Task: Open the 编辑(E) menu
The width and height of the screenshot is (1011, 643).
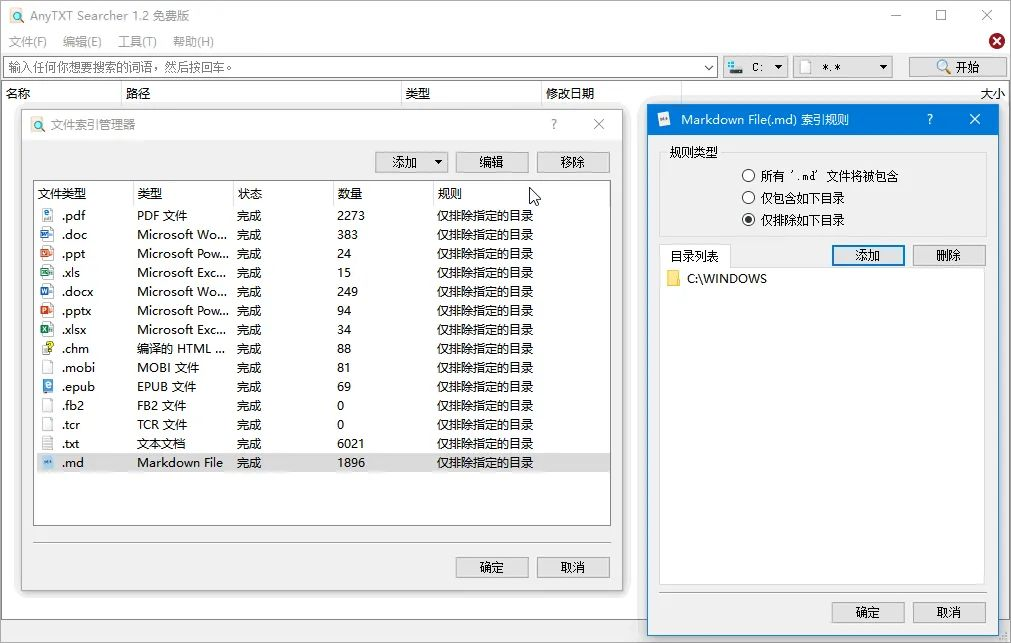Action: 82,42
